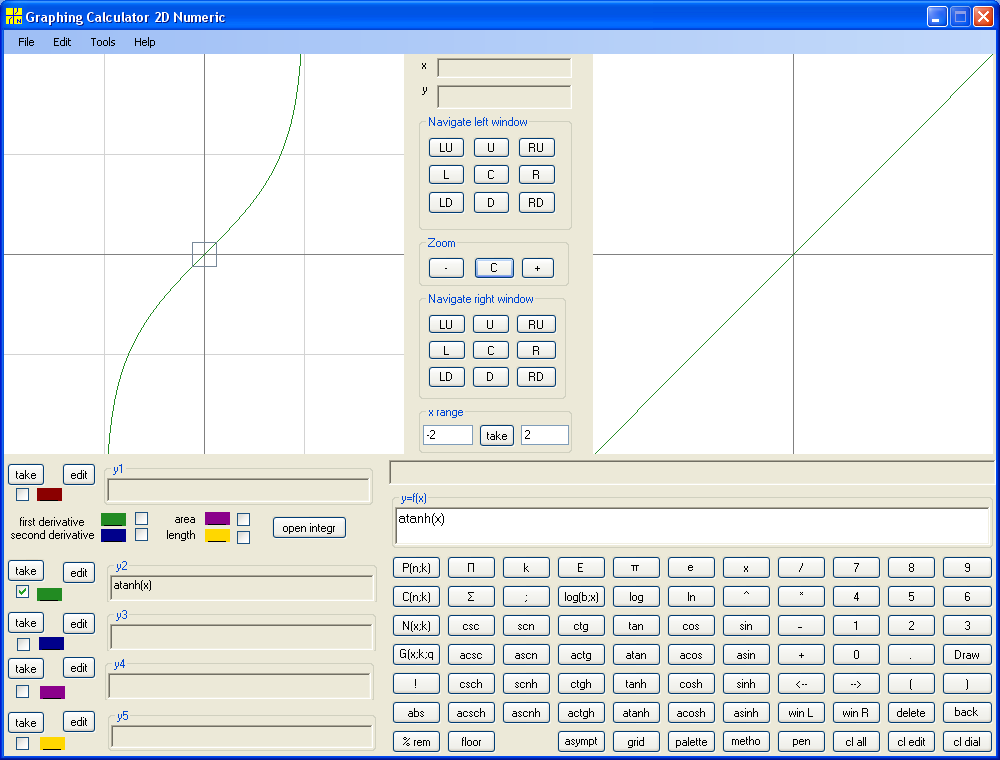Insert the factorial ! key
The height and width of the screenshot is (760, 1000).
[416, 684]
